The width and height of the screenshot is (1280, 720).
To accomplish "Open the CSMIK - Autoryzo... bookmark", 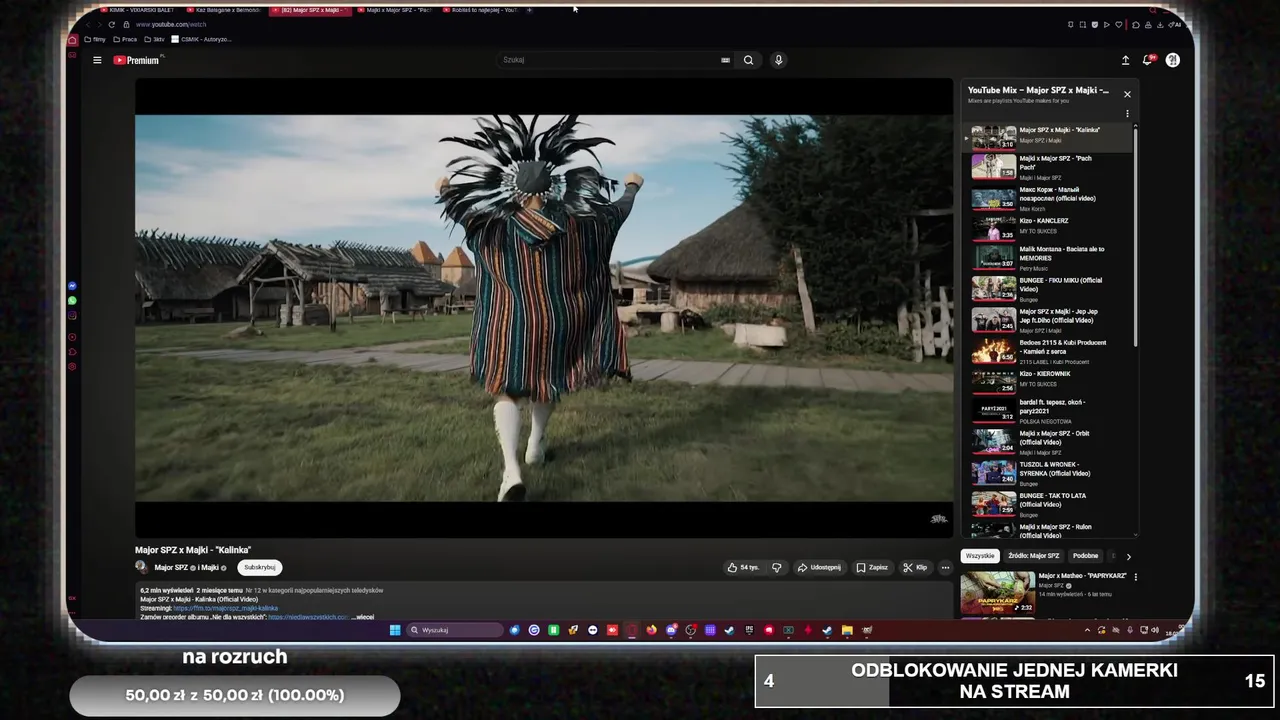I will (x=202, y=39).
